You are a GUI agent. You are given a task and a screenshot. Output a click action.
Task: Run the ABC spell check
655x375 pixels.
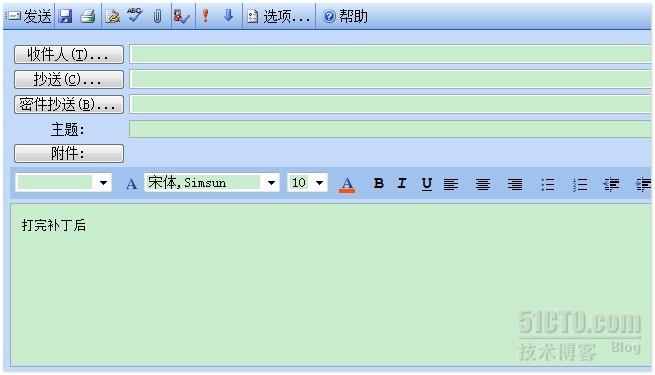pyautogui.click(x=135, y=15)
